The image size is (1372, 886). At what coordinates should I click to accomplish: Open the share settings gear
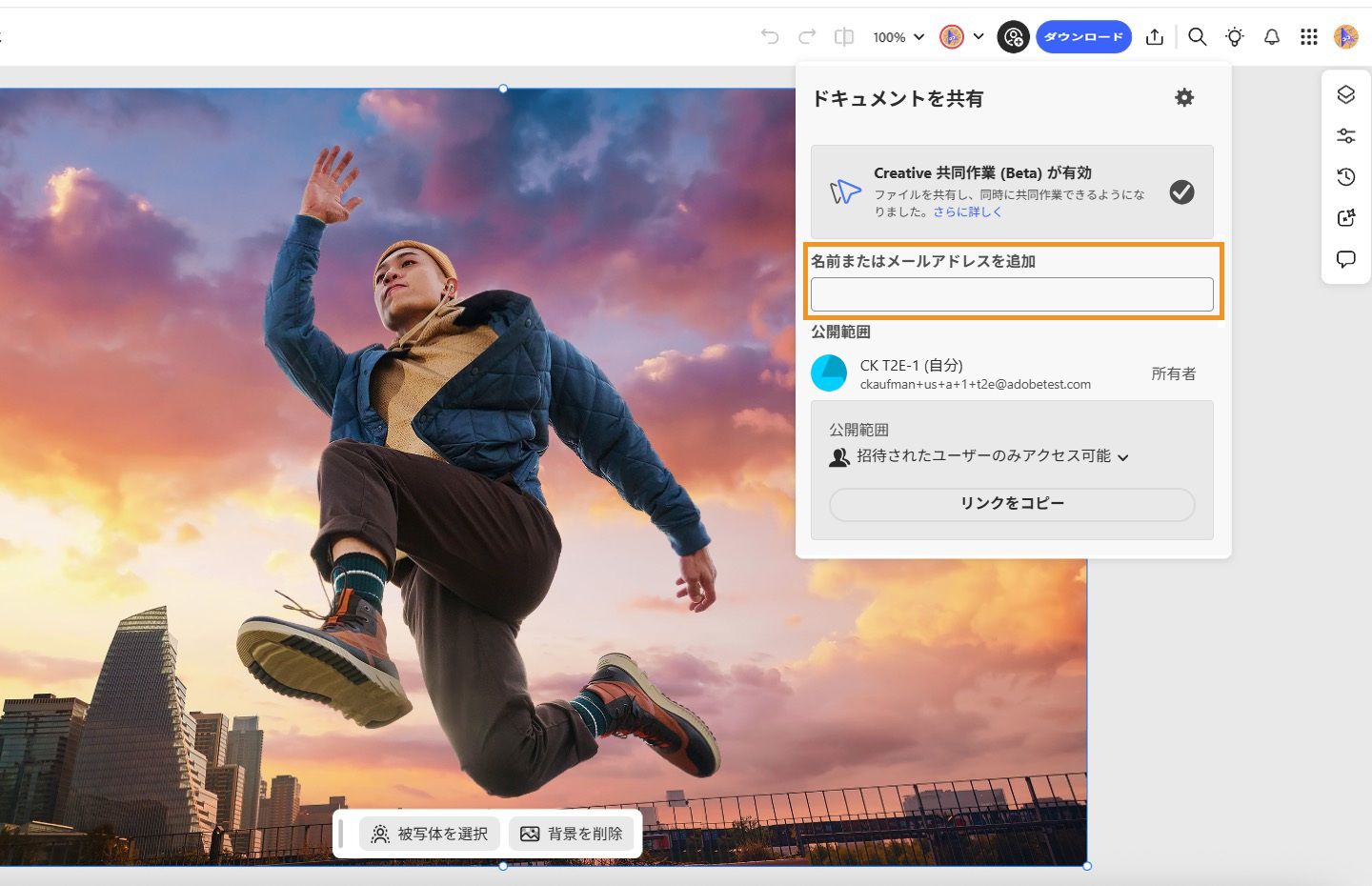click(x=1184, y=97)
